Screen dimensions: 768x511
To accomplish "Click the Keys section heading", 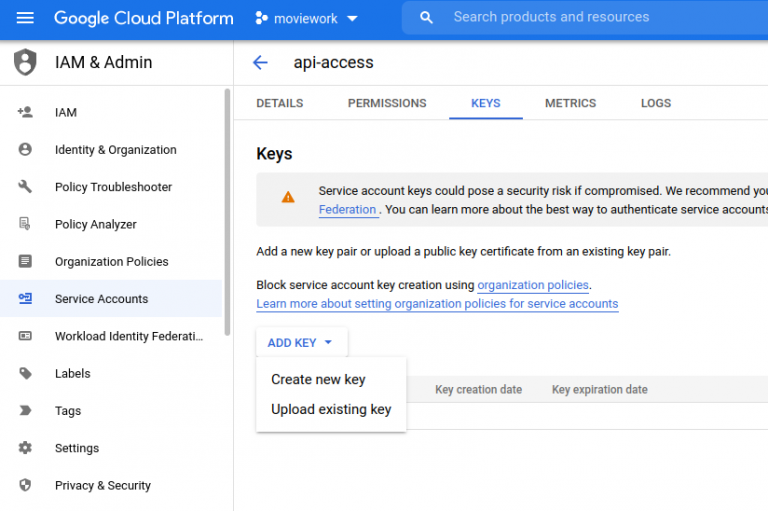I will tap(274, 154).
